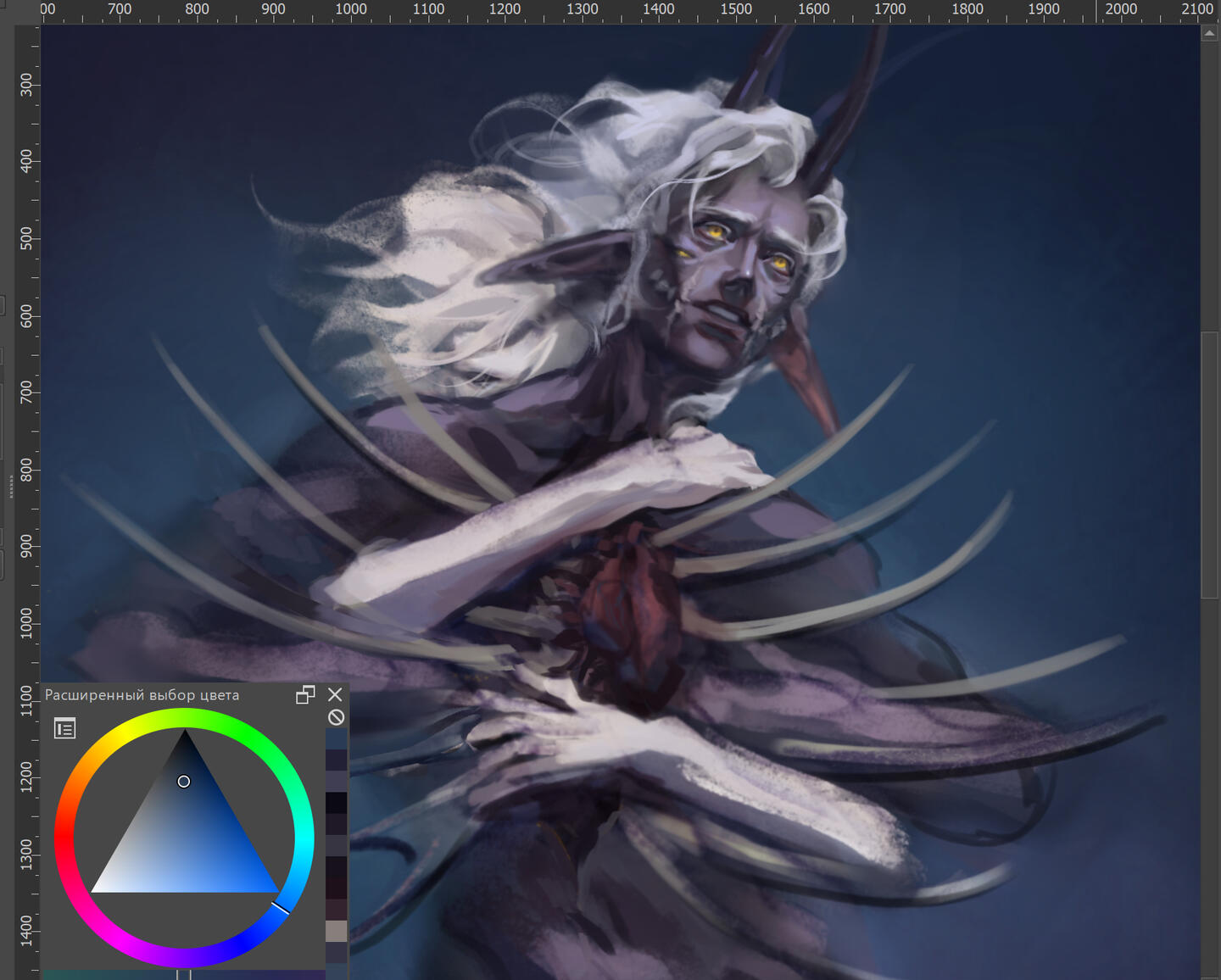This screenshot has width=1221, height=980.
Task: Close the advanced color selector docker
Action: pyautogui.click(x=335, y=695)
